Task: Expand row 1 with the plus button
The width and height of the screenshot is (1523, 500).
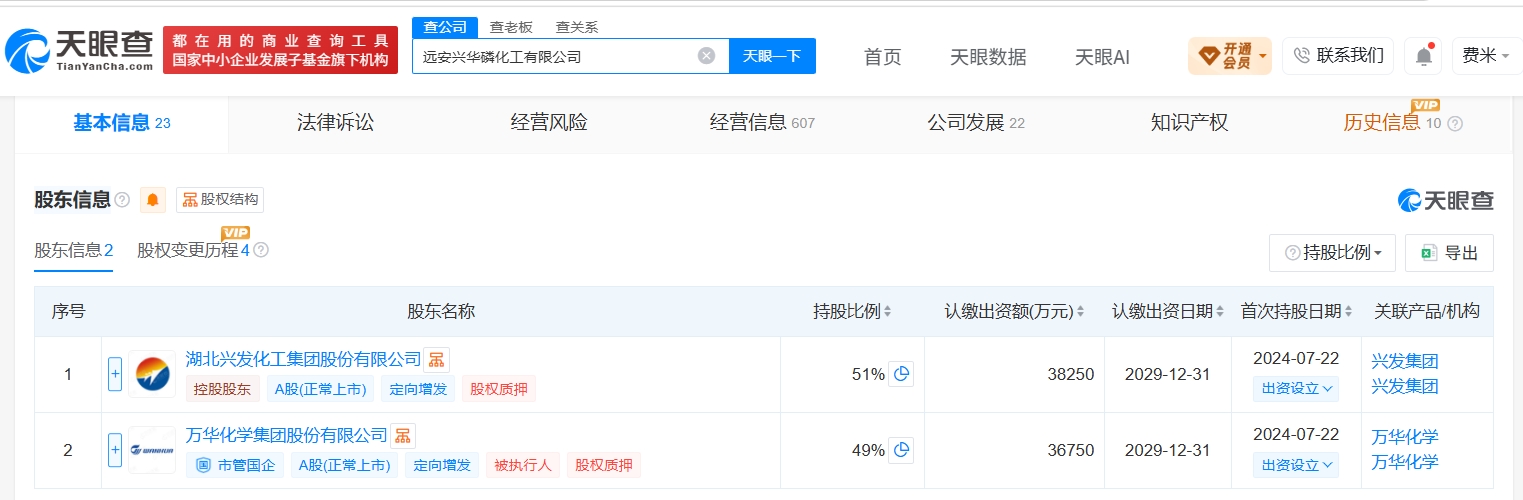Action: (x=115, y=374)
